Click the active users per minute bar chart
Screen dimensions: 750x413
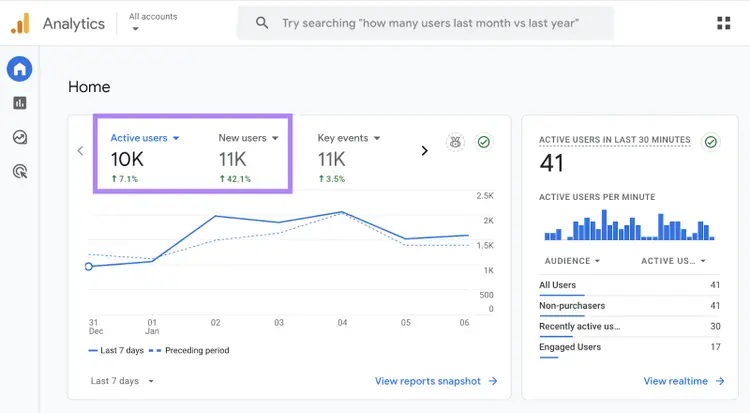point(629,225)
